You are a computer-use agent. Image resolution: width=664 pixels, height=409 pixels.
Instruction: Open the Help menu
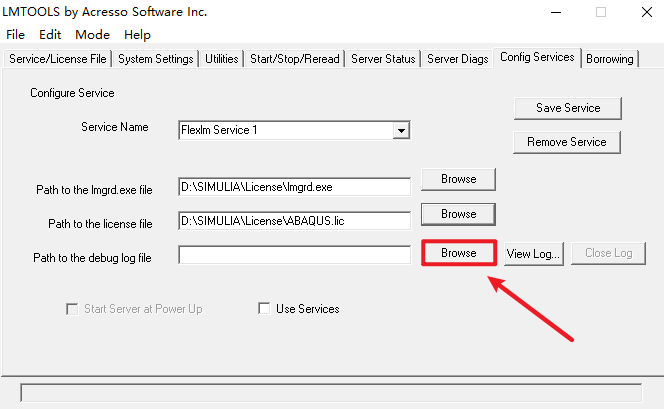[138, 34]
